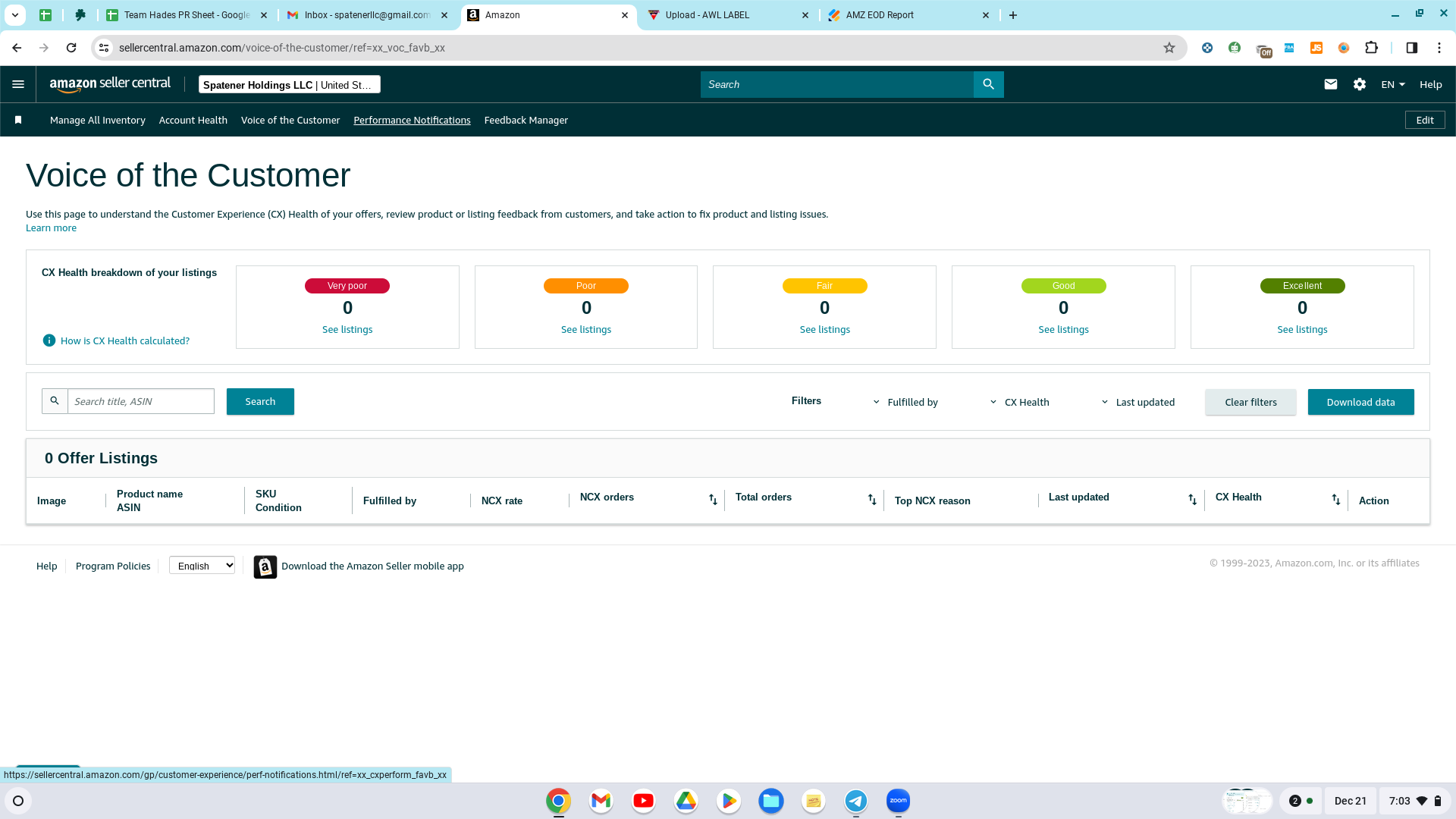The image size is (1456, 819).
Task: Click the Help link in the header
Action: click(1431, 84)
